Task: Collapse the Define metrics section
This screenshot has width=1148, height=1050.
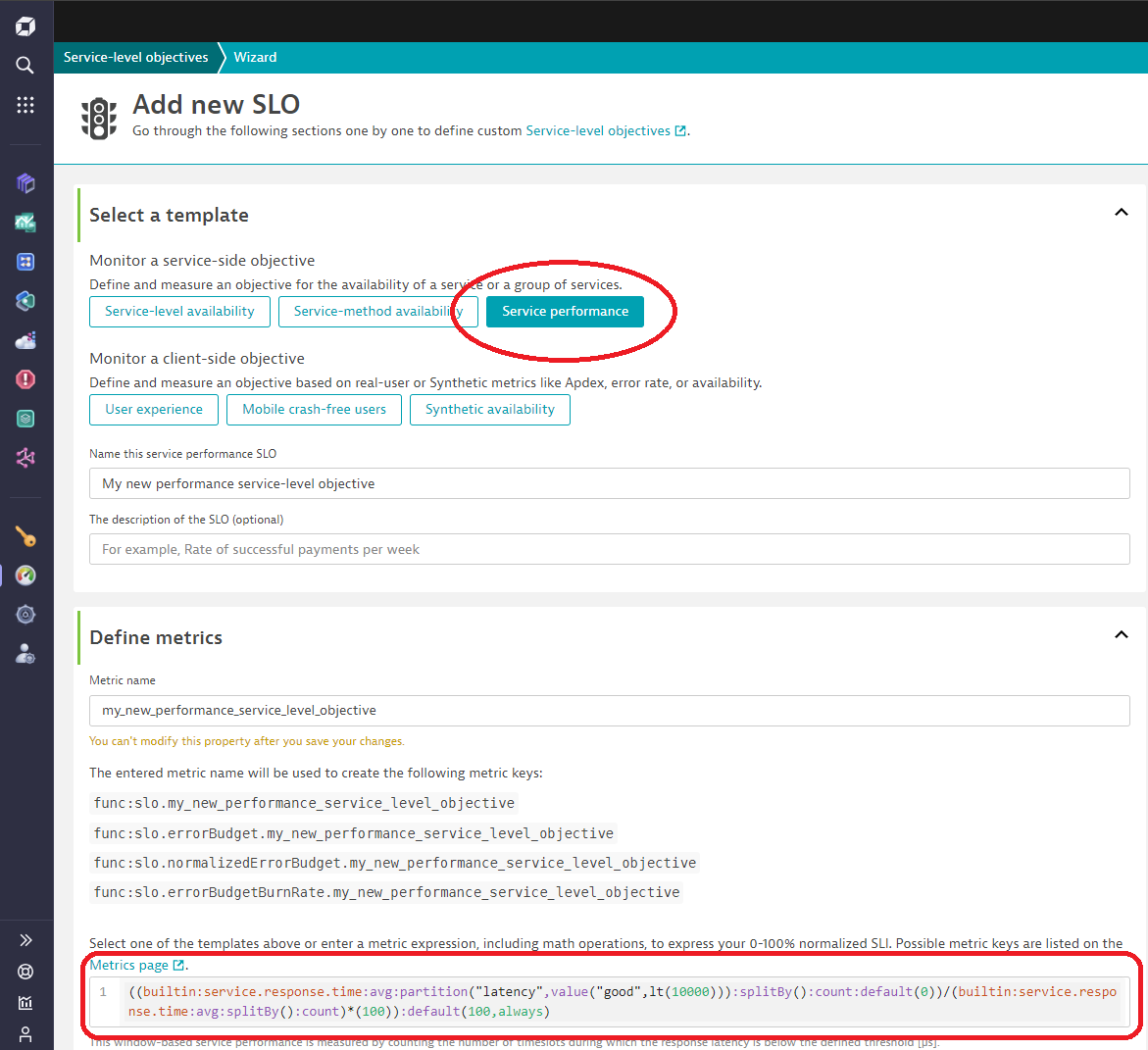Action: point(1121,634)
